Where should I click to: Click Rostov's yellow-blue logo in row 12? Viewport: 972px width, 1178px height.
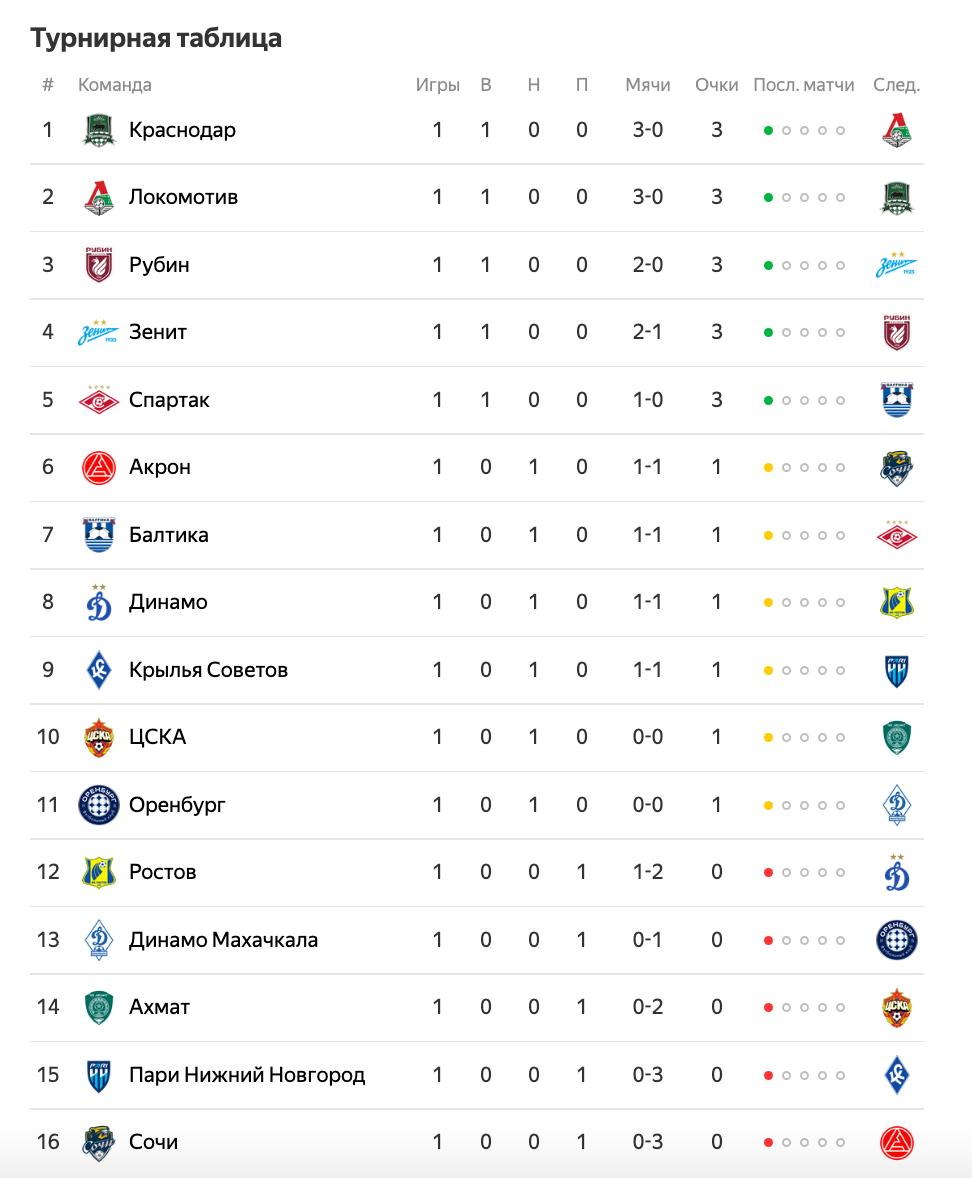(x=98, y=872)
